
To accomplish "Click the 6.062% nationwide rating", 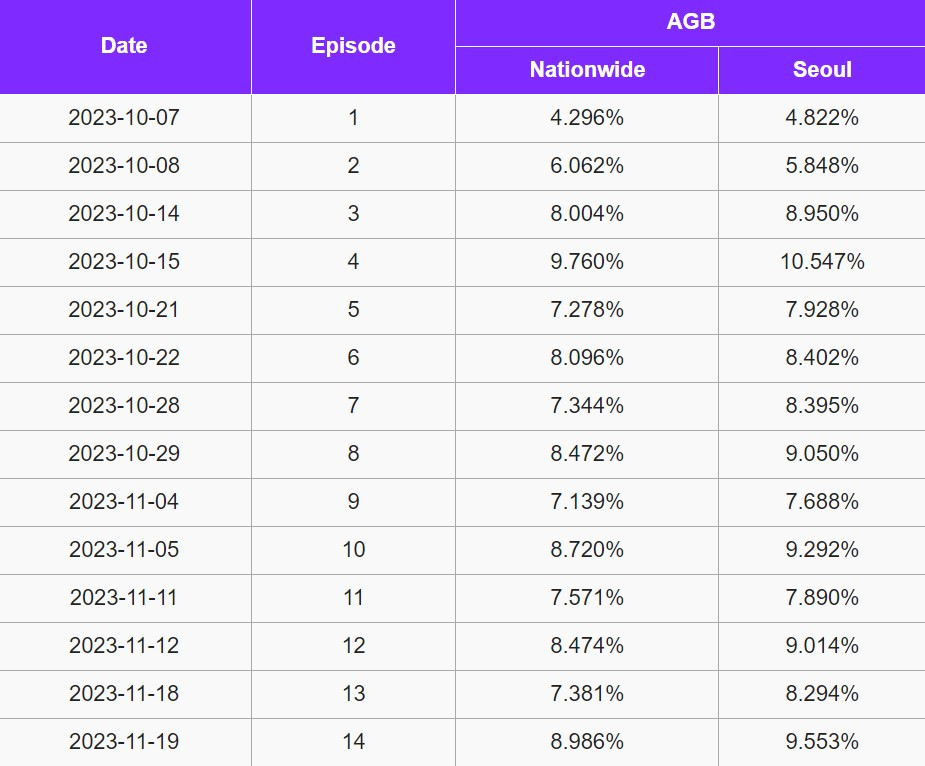I will click(587, 166).
